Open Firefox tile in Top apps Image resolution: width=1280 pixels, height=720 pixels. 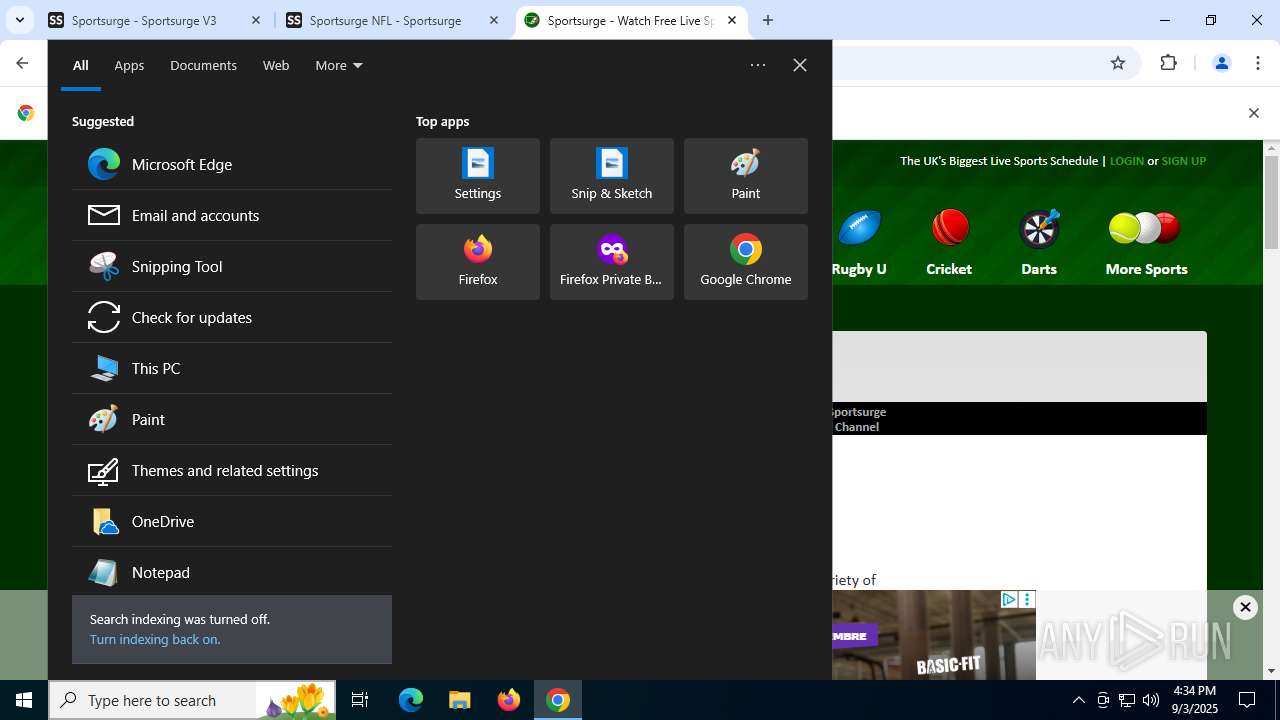pyautogui.click(x=478, y=262)
